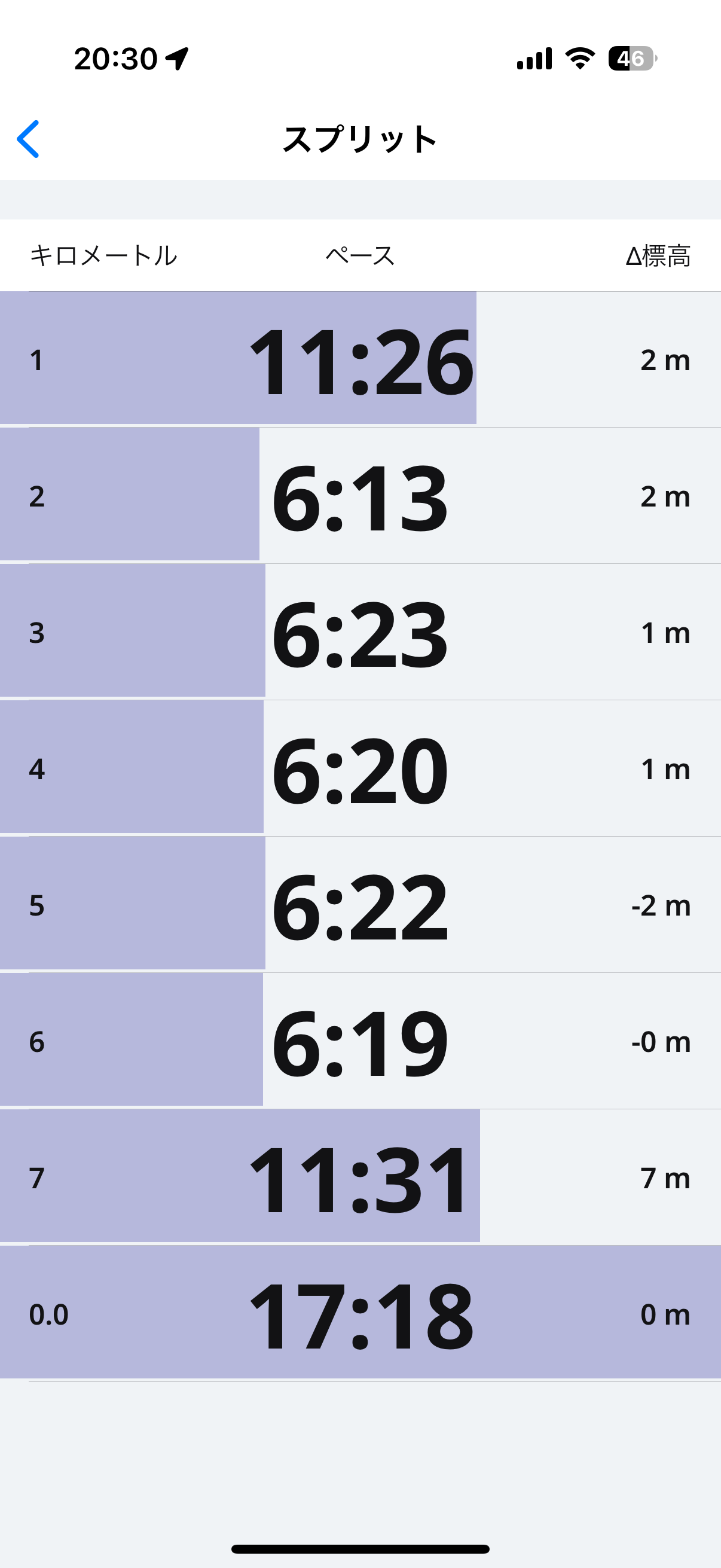The width and height of the screenshot is (721, 1568).
Task: Tap the 6:20 pace bar for split 4
Action: tap(360, 770)
